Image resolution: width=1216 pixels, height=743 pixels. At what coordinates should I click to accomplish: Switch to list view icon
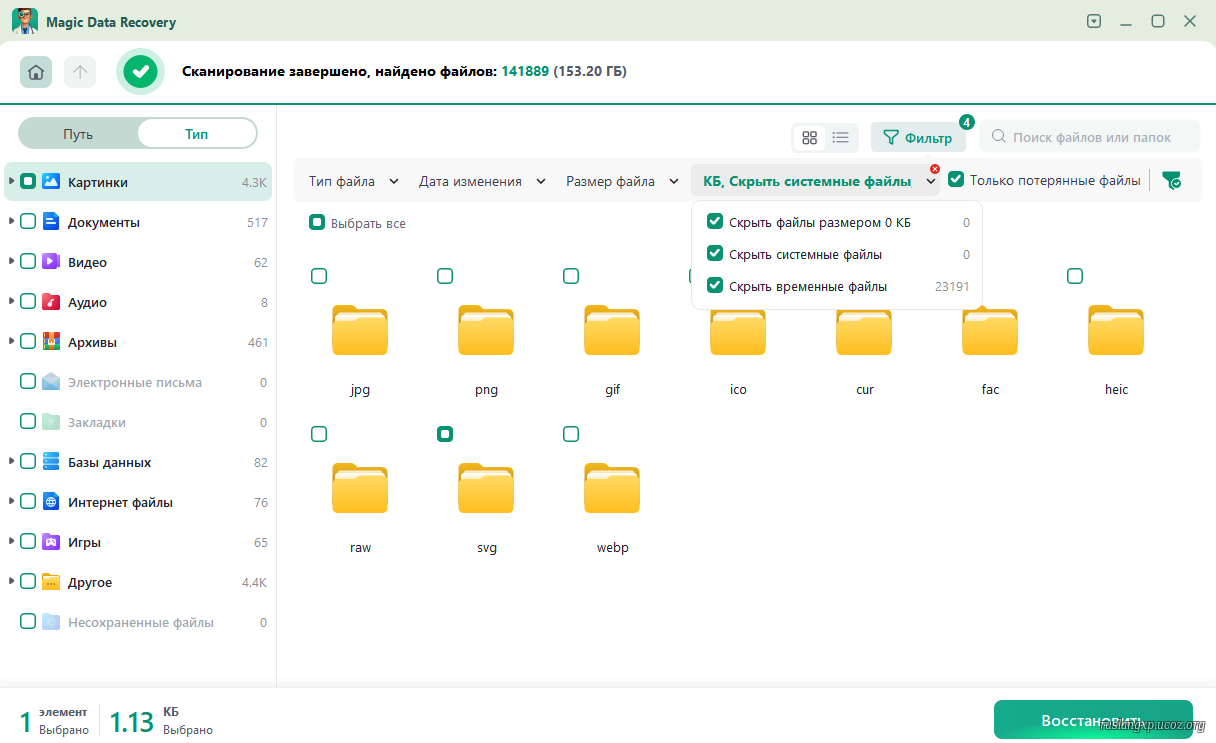(x=840, y=138)
